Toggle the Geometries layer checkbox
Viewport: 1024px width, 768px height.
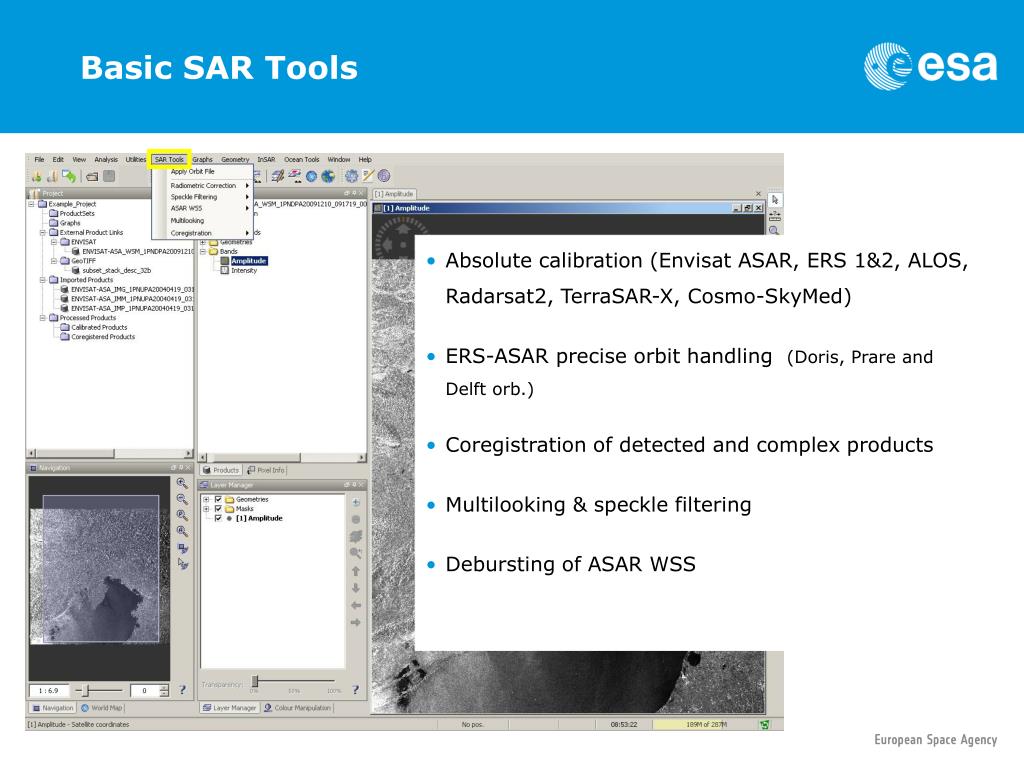218,500
